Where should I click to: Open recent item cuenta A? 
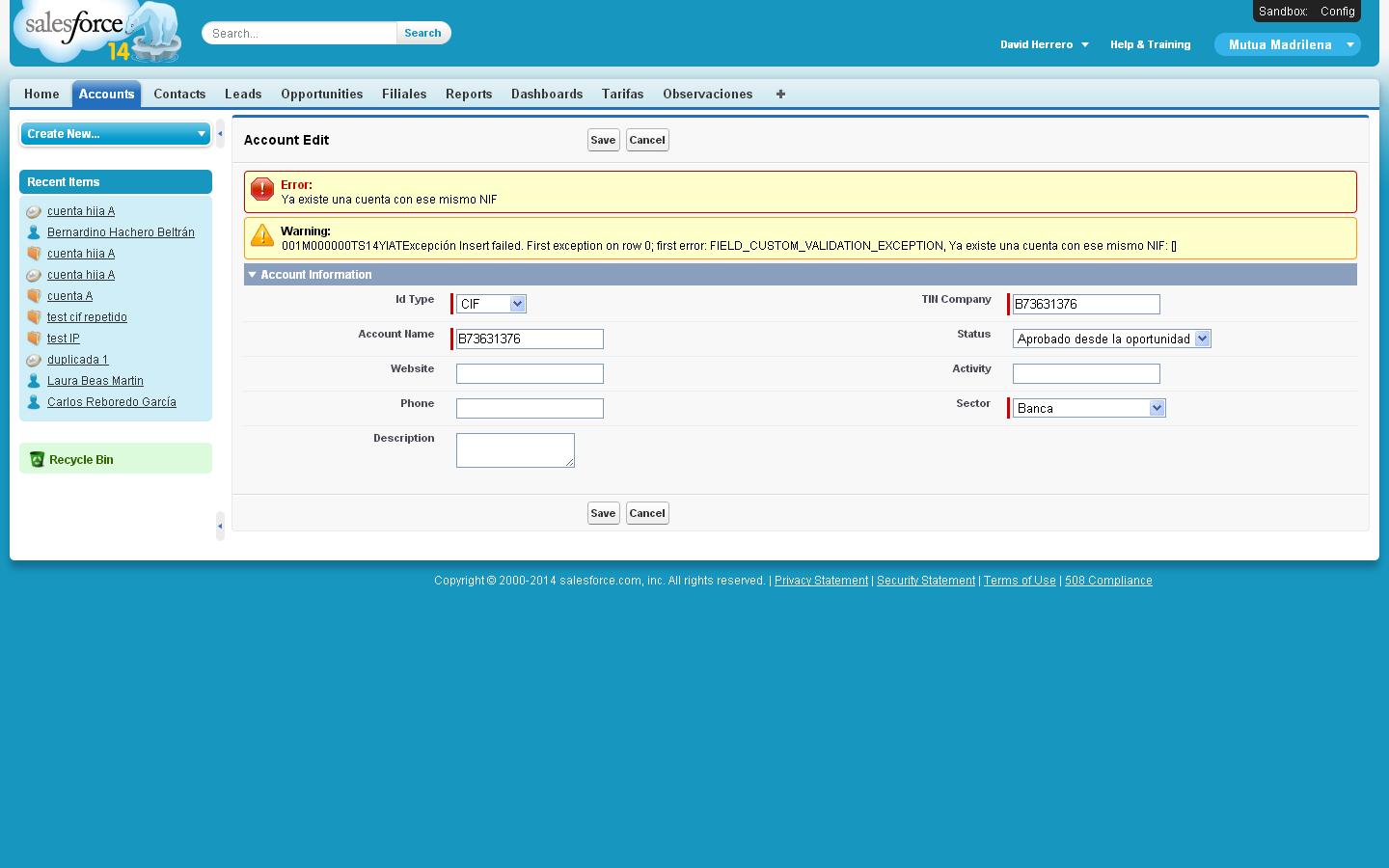pos(69,296)
